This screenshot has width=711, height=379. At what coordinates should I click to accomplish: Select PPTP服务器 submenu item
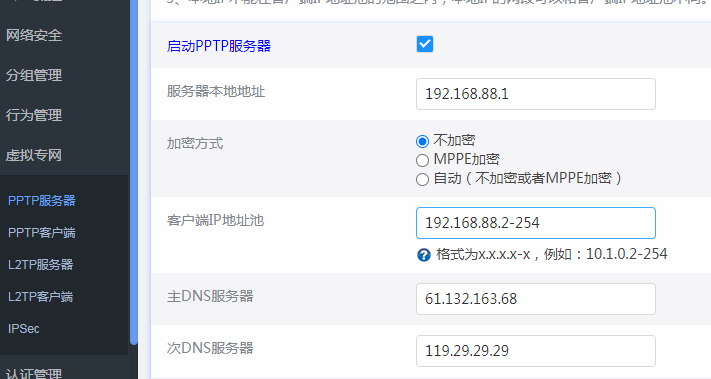[42, 200]
